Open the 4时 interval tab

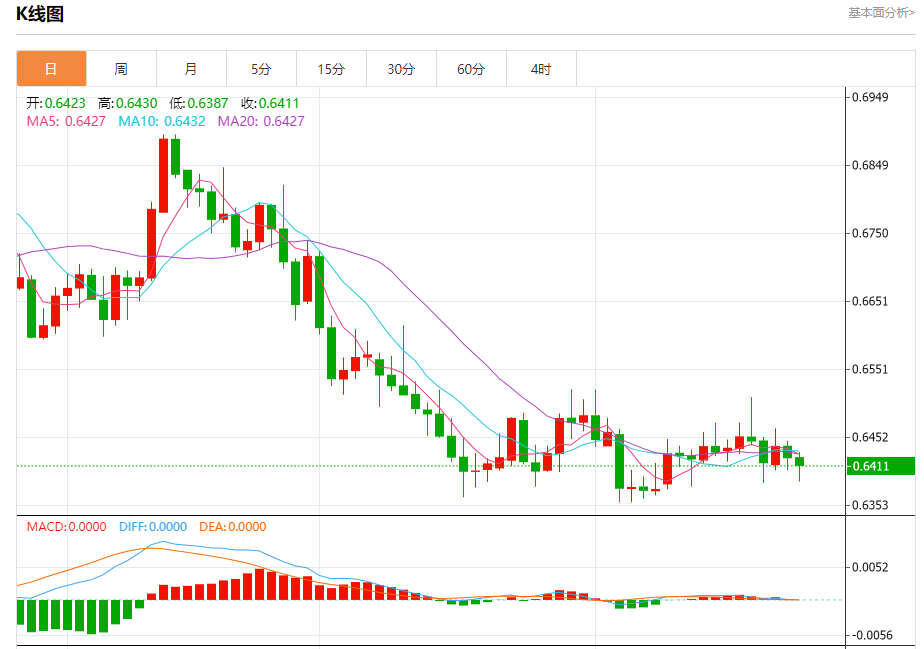pyautogui.click(x=541, y=69)
